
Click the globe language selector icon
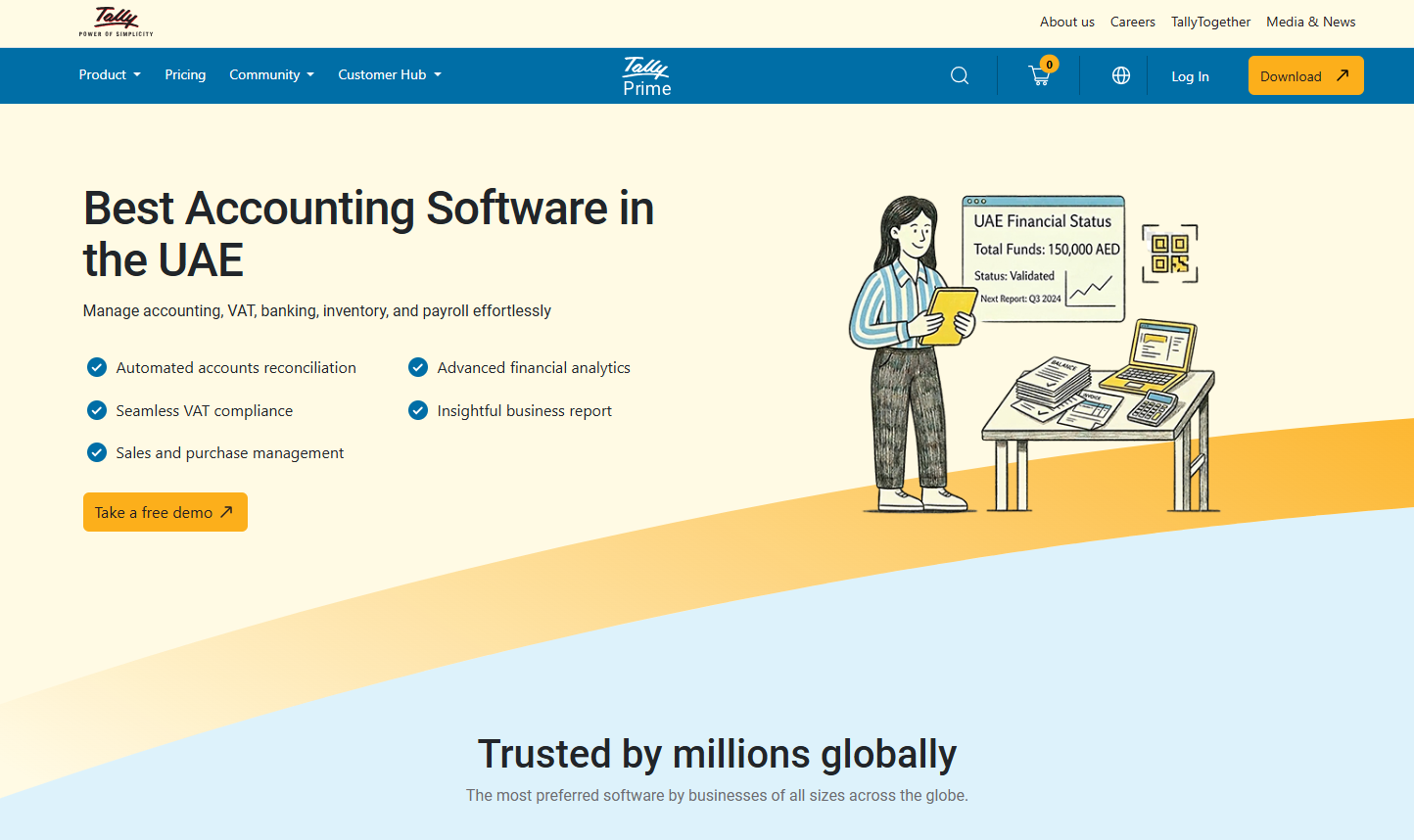1121,75
